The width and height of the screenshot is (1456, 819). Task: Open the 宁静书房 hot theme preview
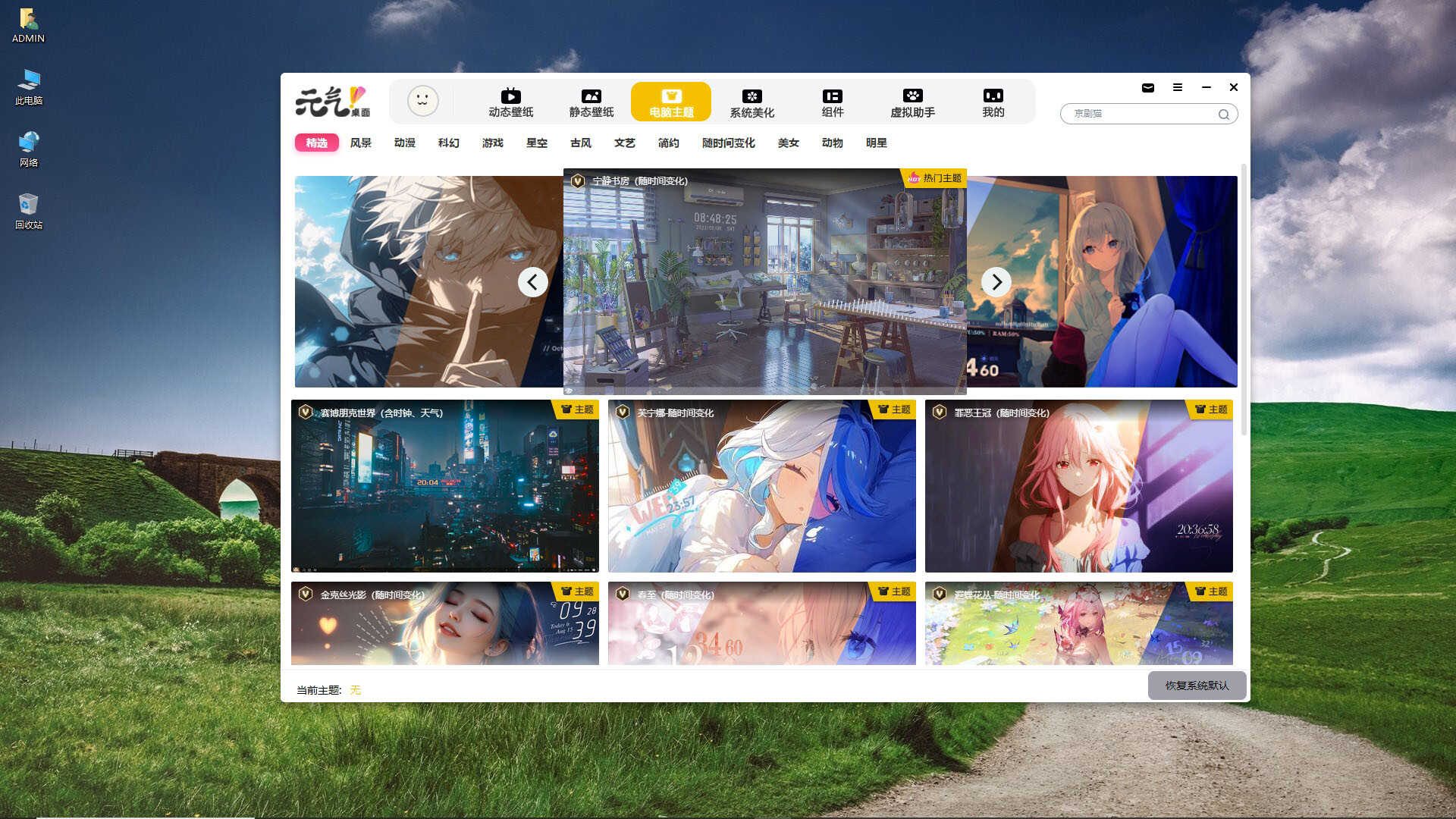coord(765,281)
